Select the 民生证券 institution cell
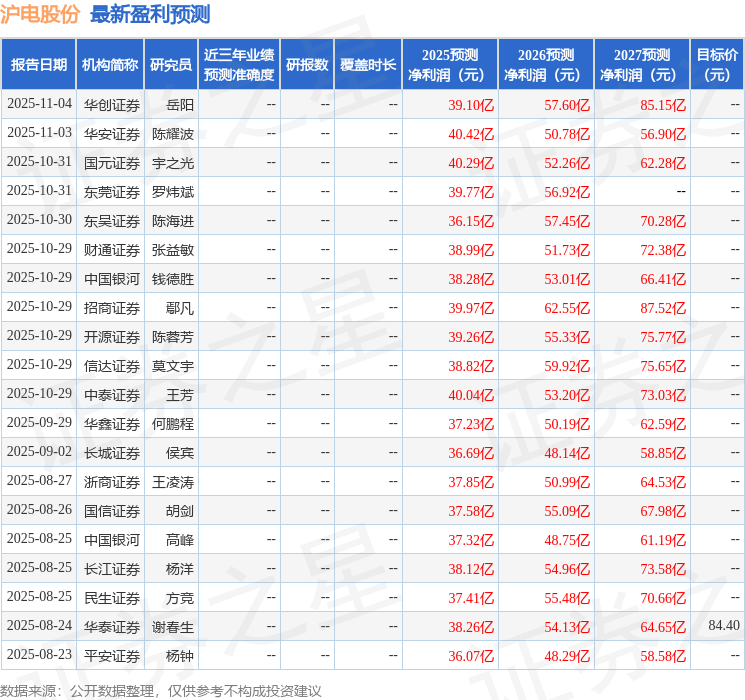745x700 pixels. click(x=112, y=598)
